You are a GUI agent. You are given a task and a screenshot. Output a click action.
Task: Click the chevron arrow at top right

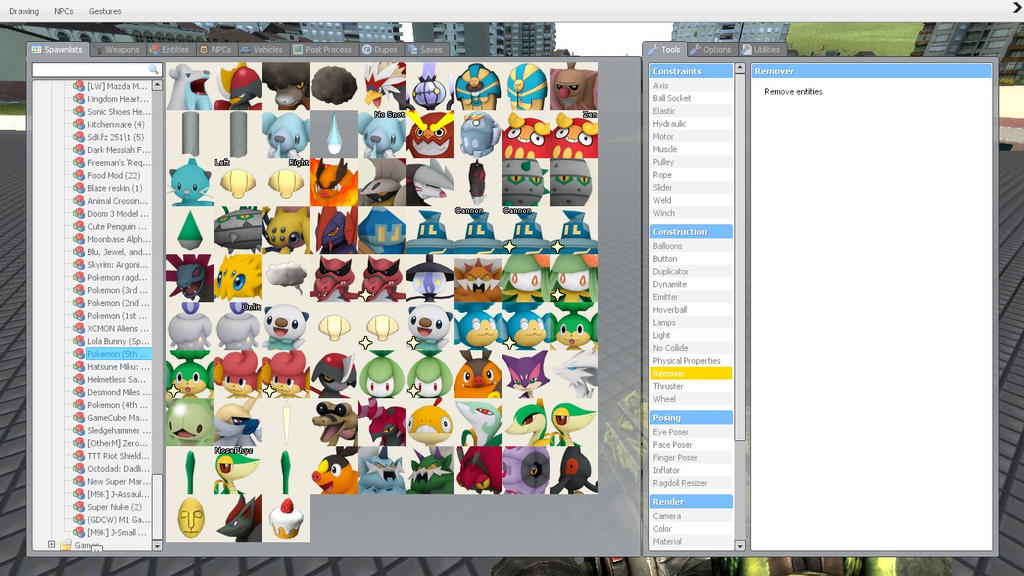point(1016,9)
